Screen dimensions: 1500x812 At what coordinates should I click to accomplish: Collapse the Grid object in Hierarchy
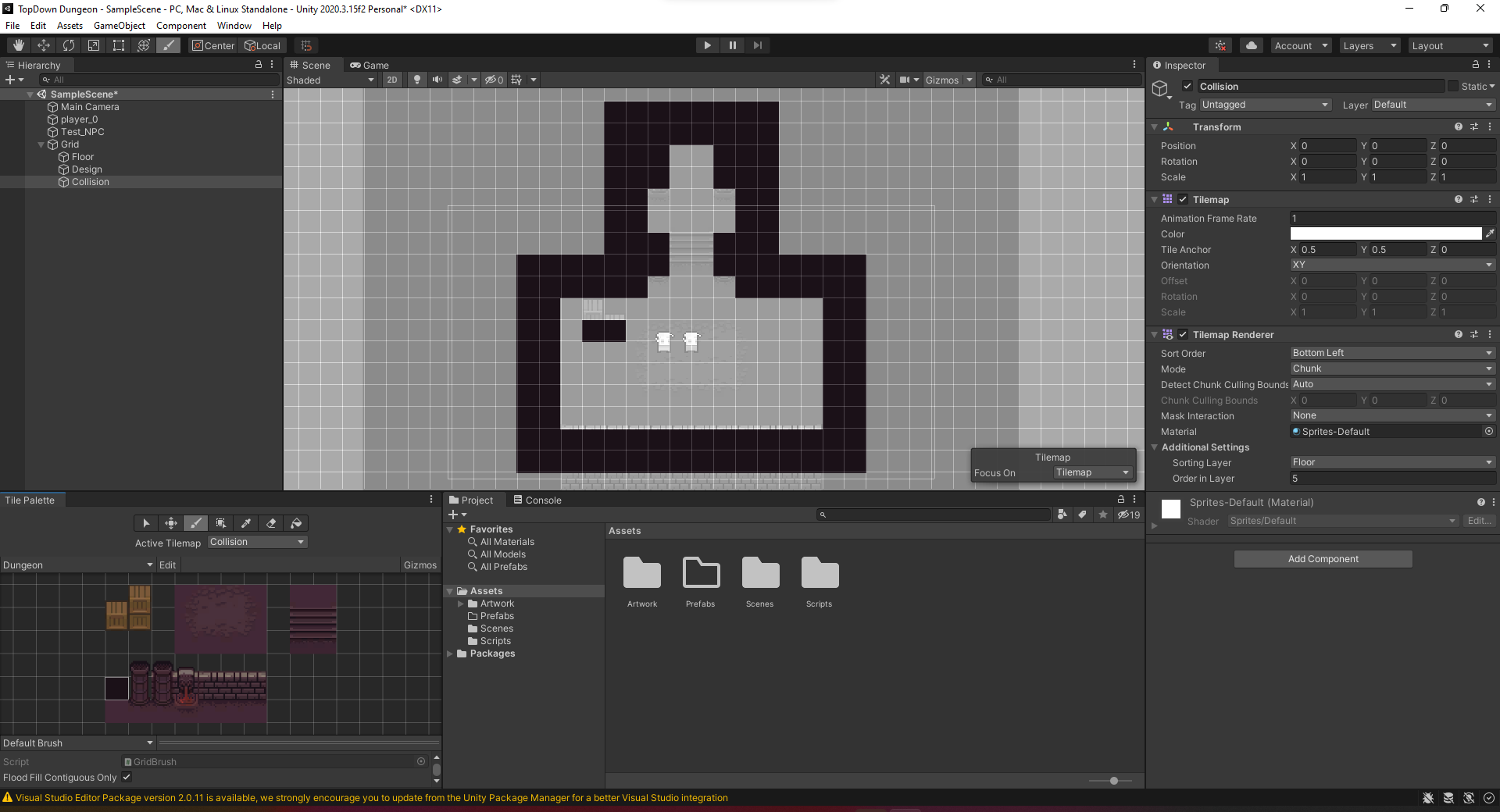pos(41,144)
